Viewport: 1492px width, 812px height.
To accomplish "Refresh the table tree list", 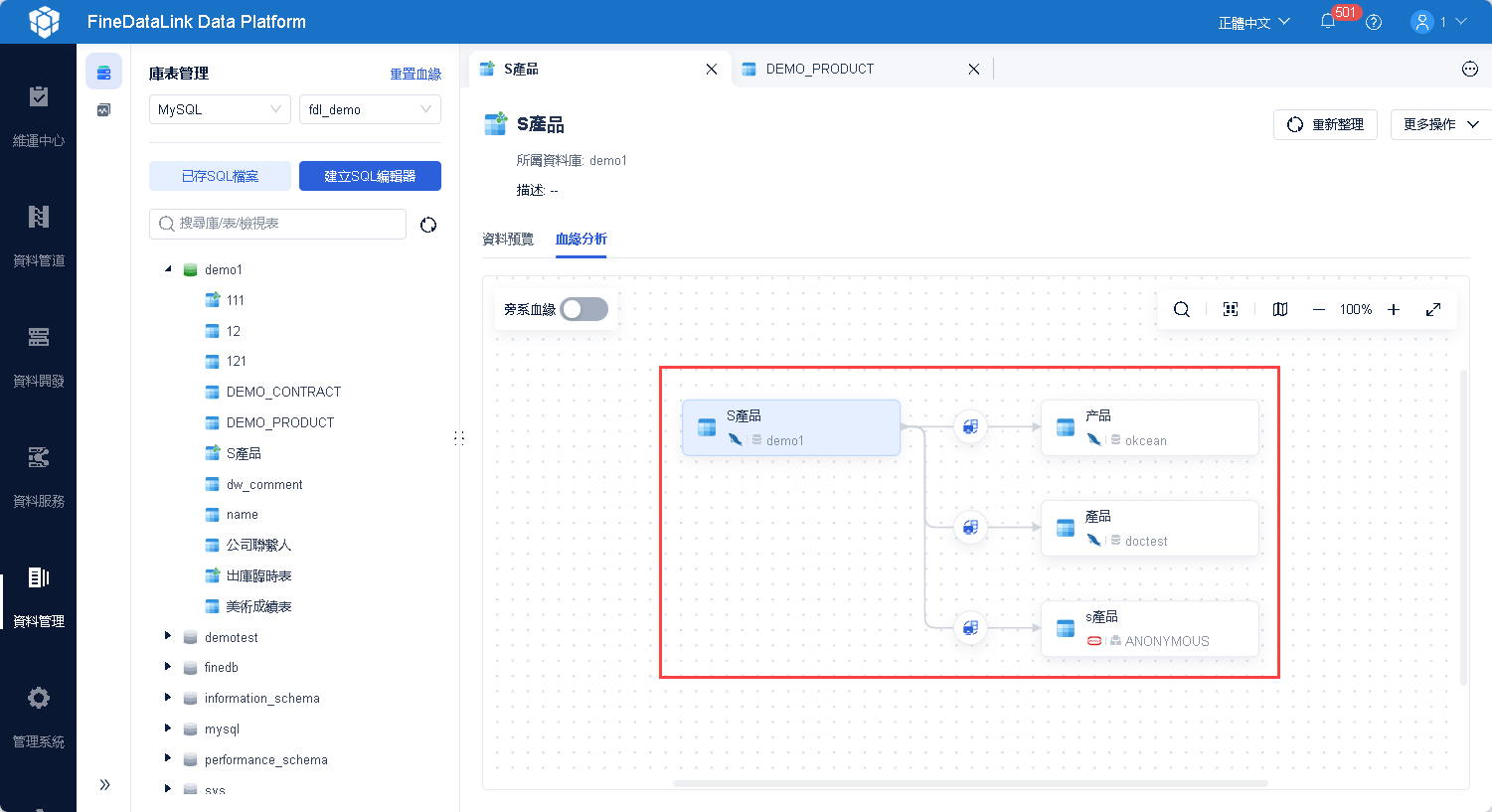I will pyautogui.click(x=428, y=225).
